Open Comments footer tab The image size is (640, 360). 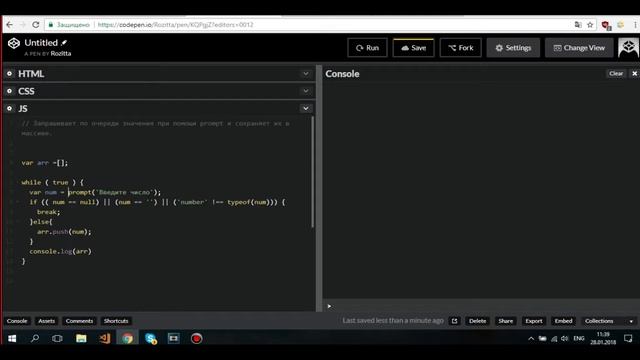click(x=79, y=321)
